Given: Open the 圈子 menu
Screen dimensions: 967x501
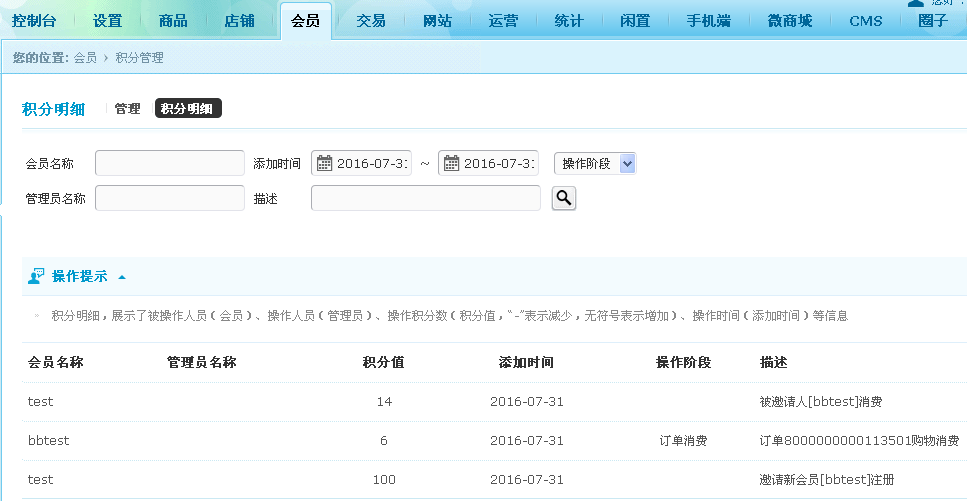Looking at the screenshot, I should [932, 21].
